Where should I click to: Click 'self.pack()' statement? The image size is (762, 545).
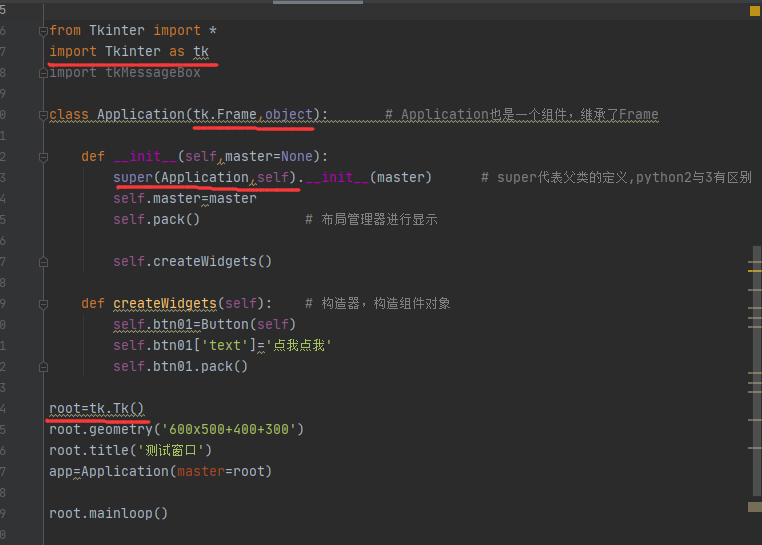[156, 219]
